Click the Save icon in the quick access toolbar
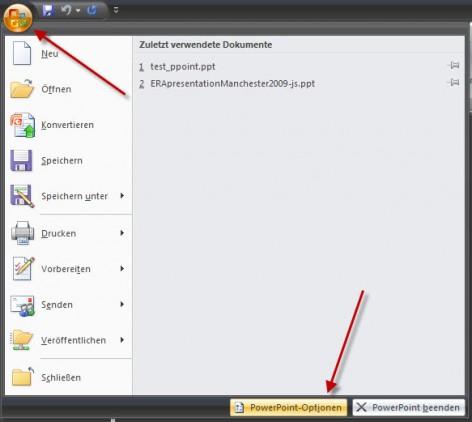The width and height of the screenshot is (472, 422). [x=48, y=11]
